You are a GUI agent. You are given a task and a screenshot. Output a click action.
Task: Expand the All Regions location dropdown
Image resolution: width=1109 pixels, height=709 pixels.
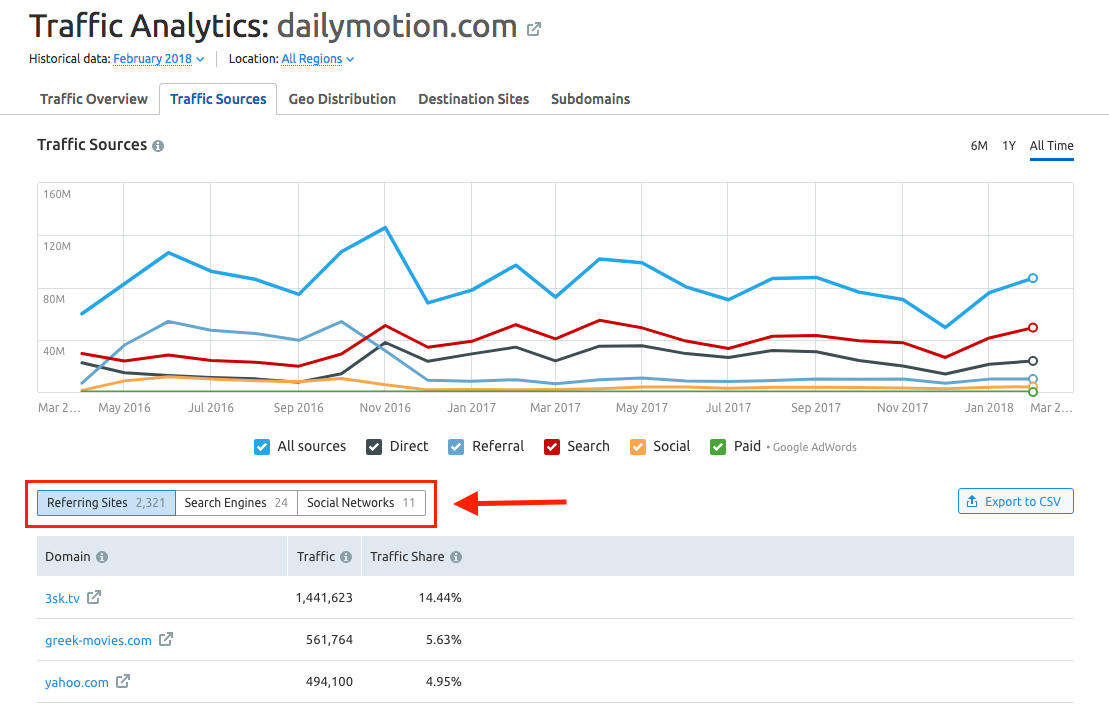point(317,58)
